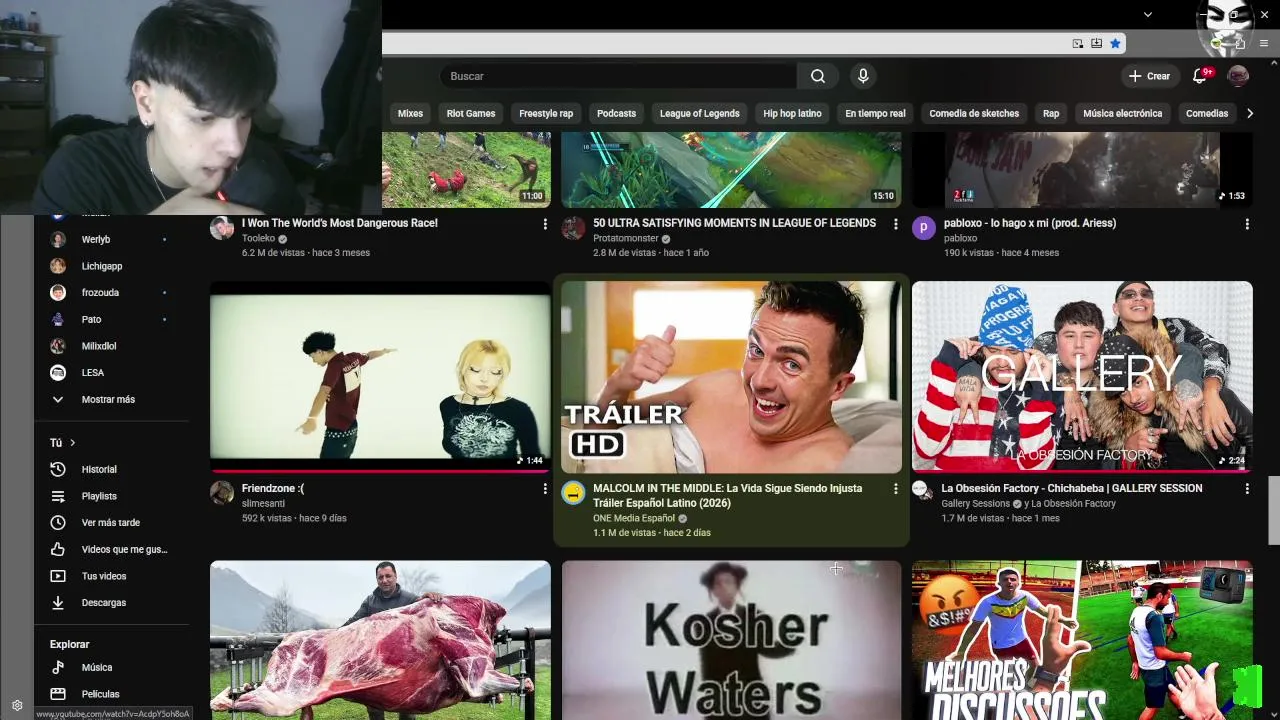Image resolution: width=1280 pixels, height=720 pixels.
Task: Expand the Tú section chevron
Action: click(x=72, y=442)
